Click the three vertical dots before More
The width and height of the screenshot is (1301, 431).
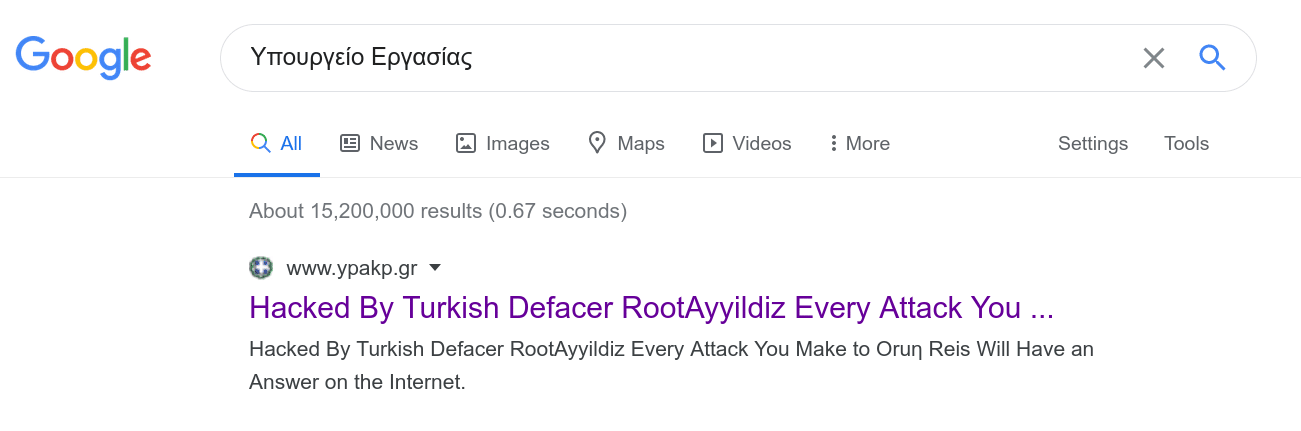tap(833, 143)
